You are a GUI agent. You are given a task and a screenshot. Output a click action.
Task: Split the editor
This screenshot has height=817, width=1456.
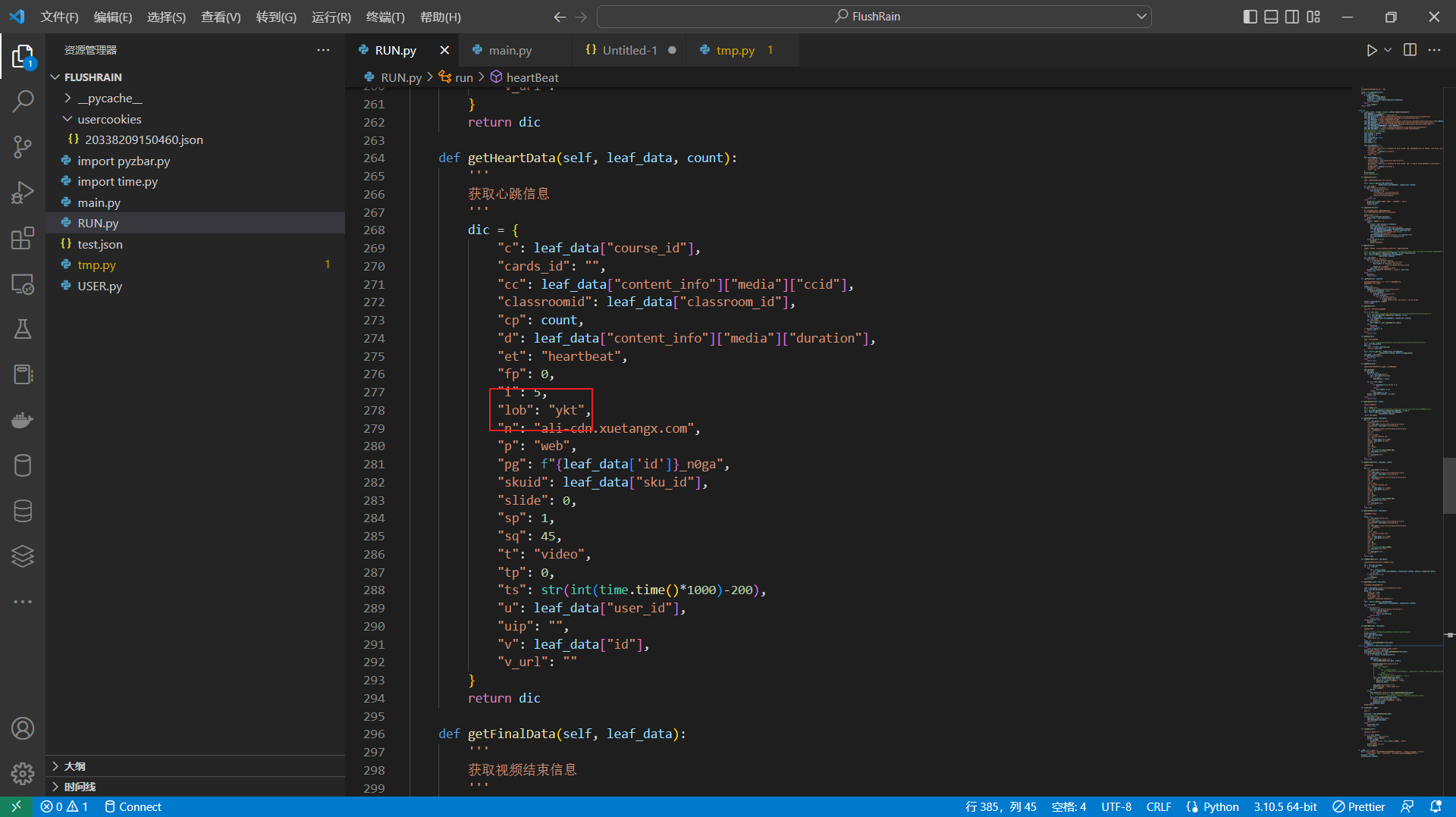pos(1409,50)
